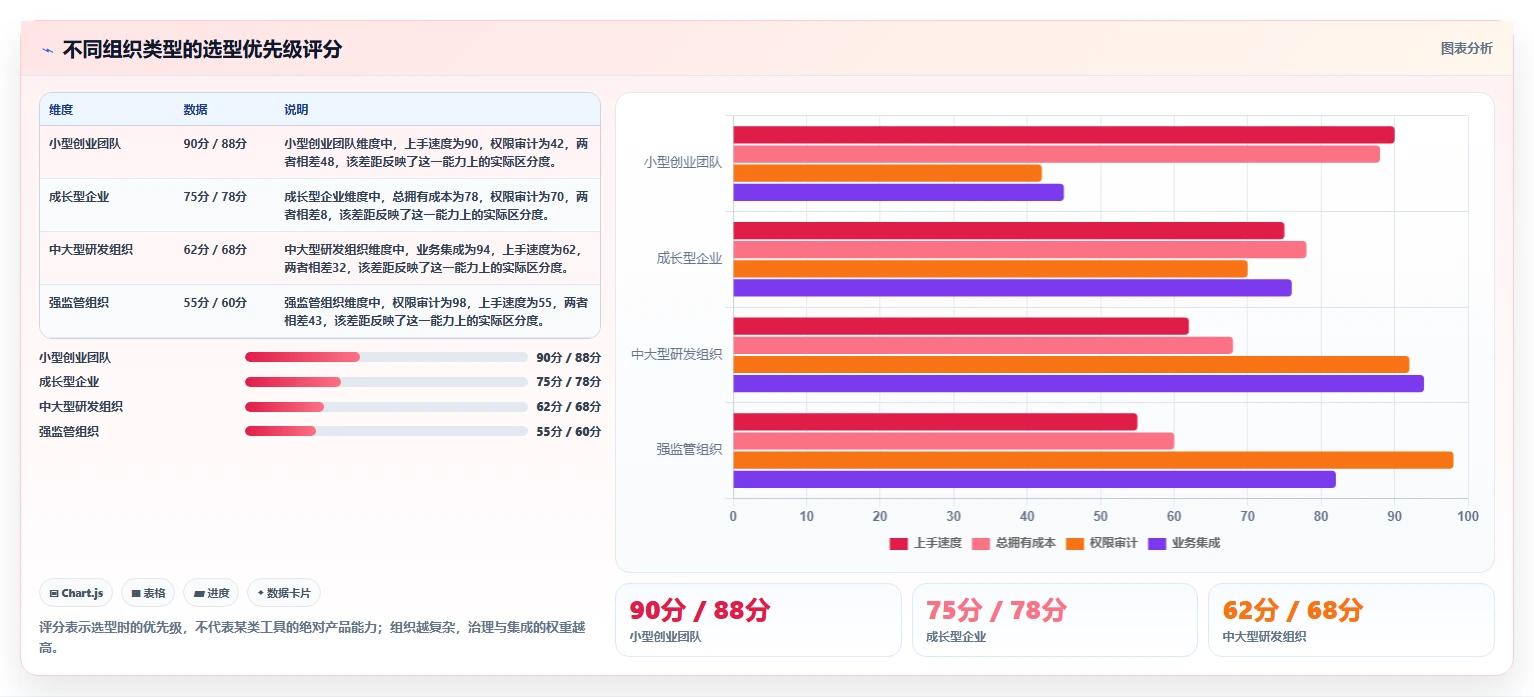Screen dimensions: 1534x697
Task: Click the 强监管组织 description in the table
Action: click(436, 311)
